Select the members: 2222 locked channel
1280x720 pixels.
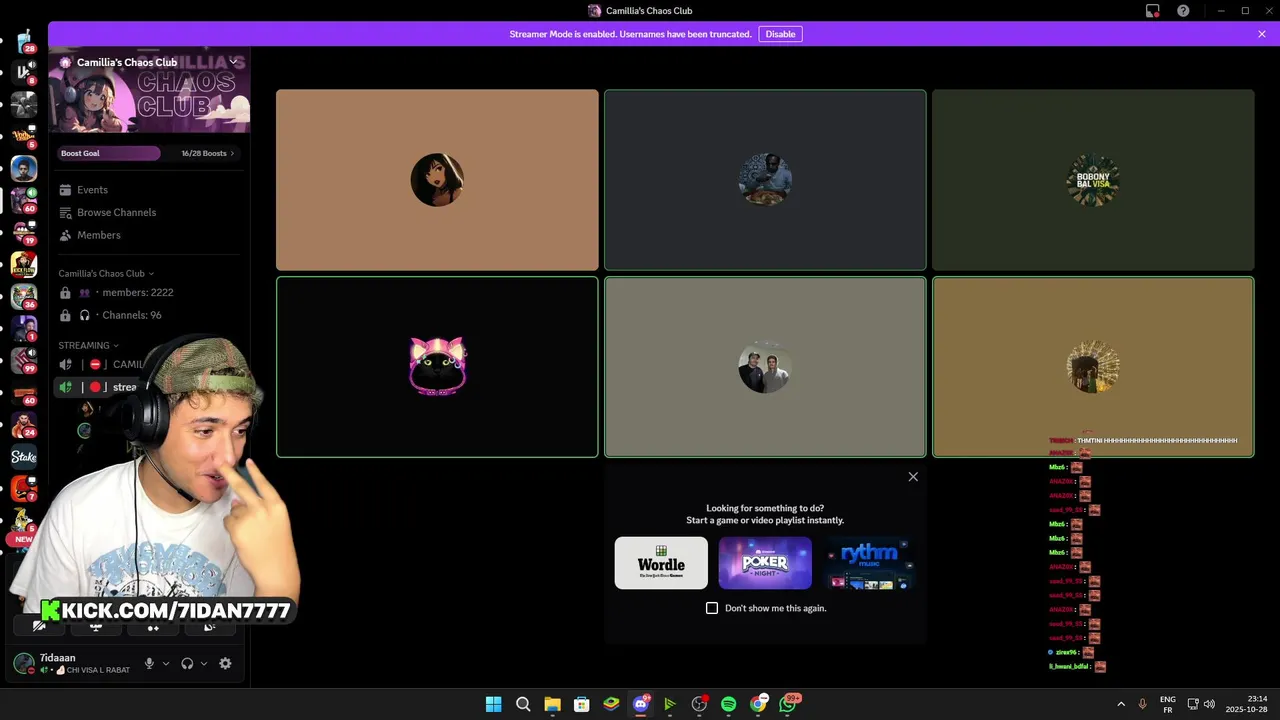point(137,292)
